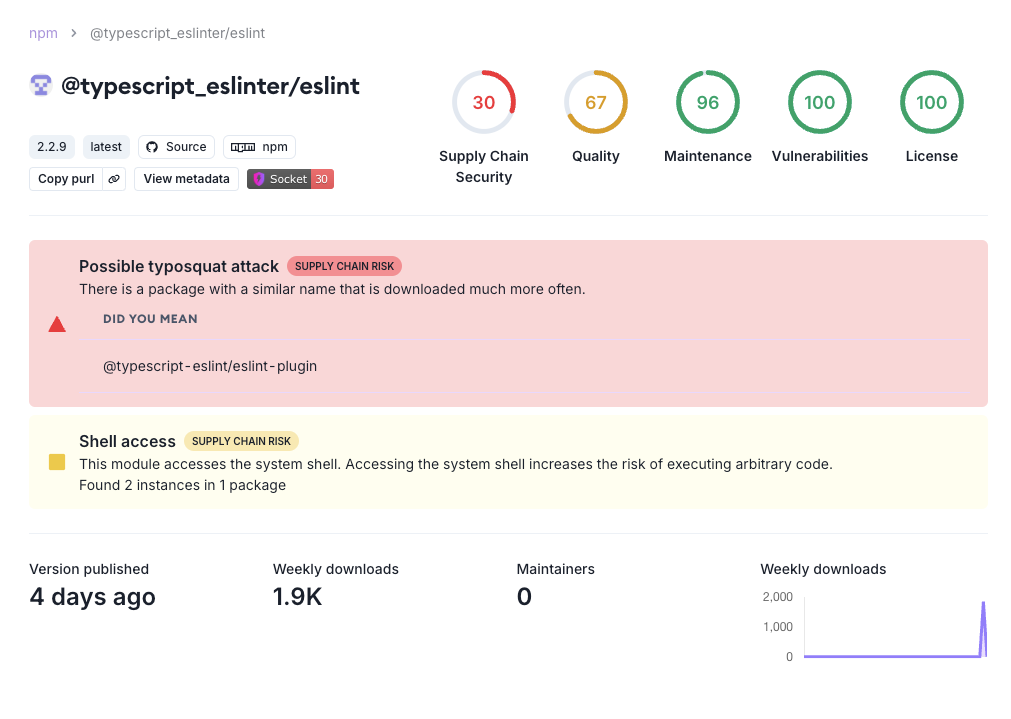
Task: Select the latest tag badge
Action: (x=106, y=147)
